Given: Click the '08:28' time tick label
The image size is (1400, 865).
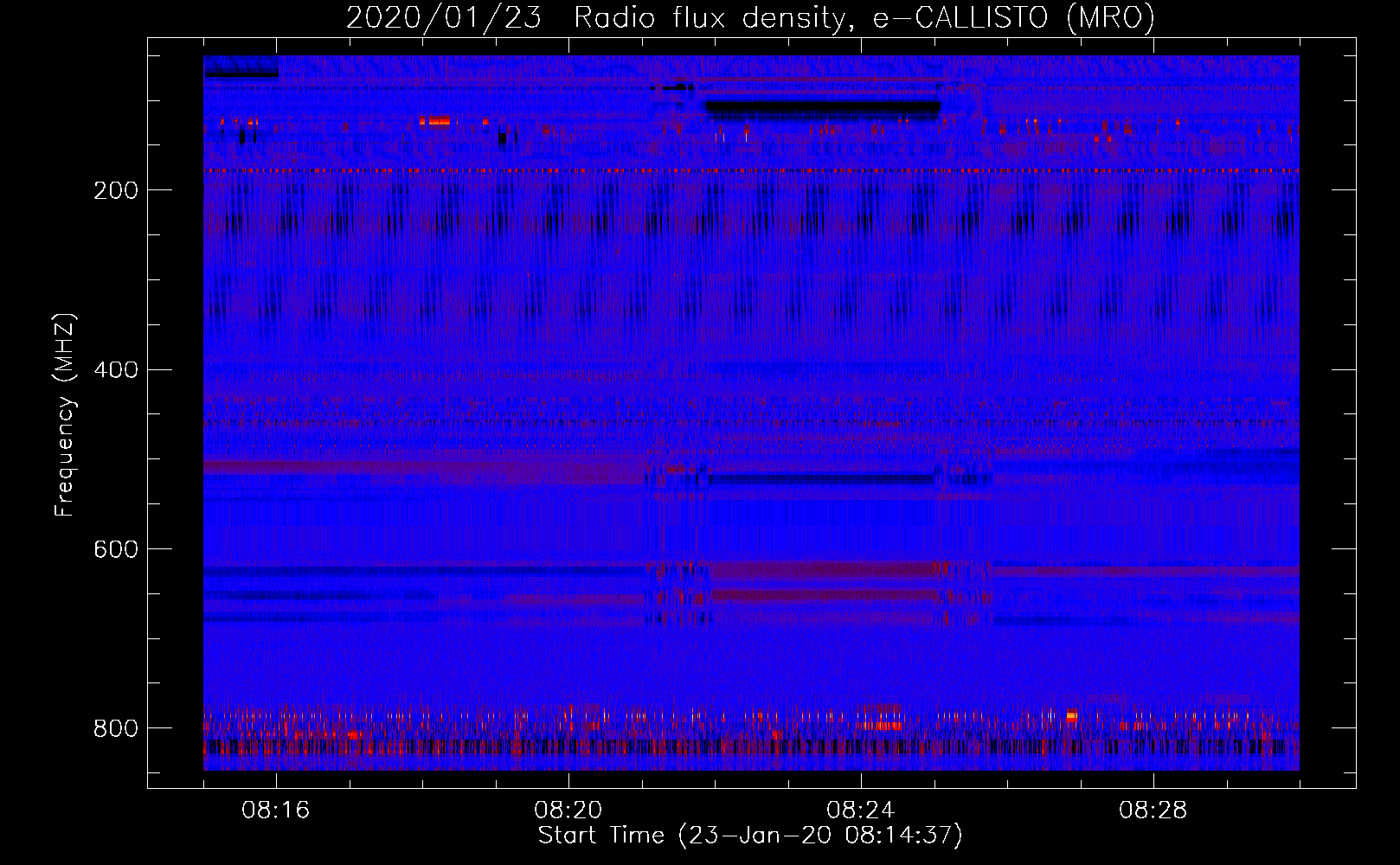Looking at the screenshot, I should tap(1153, 811).
